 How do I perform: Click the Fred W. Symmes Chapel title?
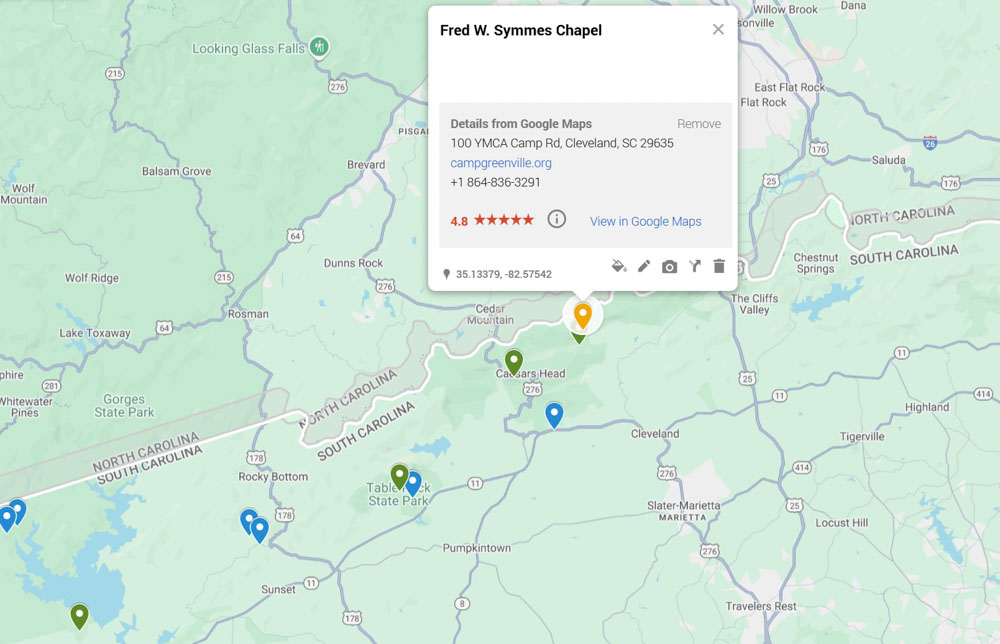tap(521, 31)
